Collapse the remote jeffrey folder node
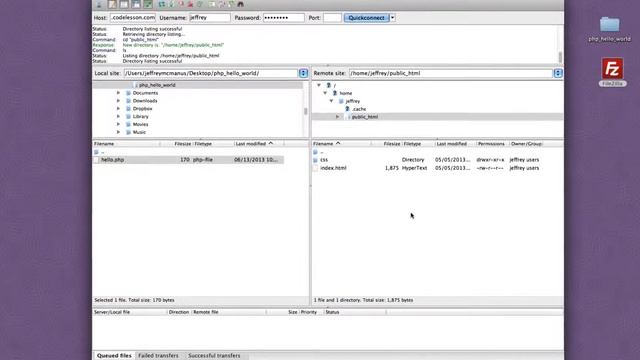The width and height of the screenshot is (640, 360). (331, 101)
